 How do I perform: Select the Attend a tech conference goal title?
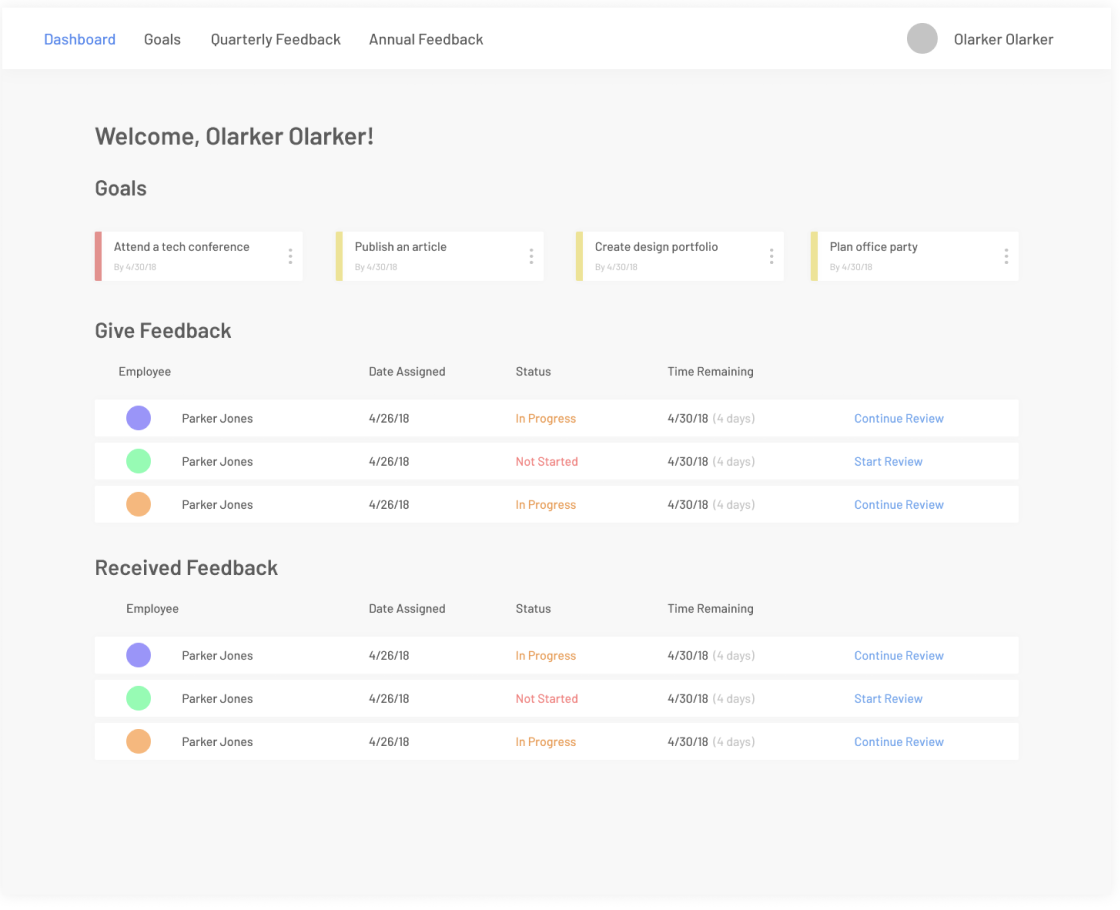(x=181, y=247)
